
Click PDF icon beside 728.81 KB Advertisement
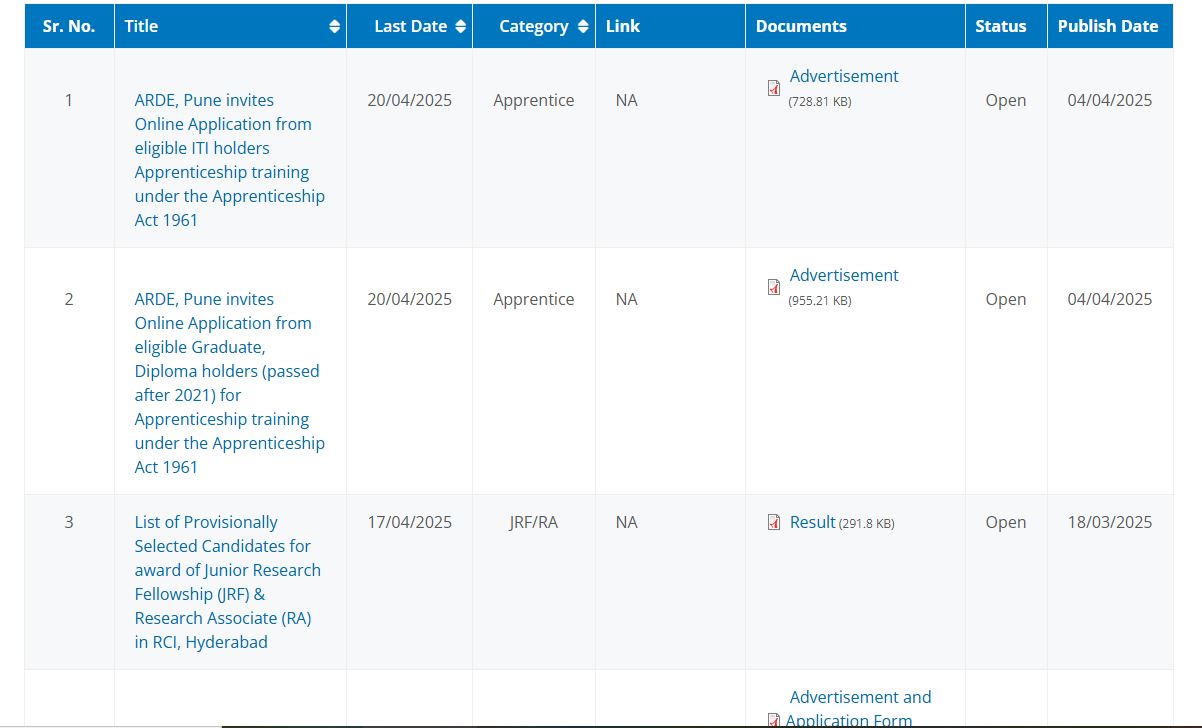click(x=774, y=88)
